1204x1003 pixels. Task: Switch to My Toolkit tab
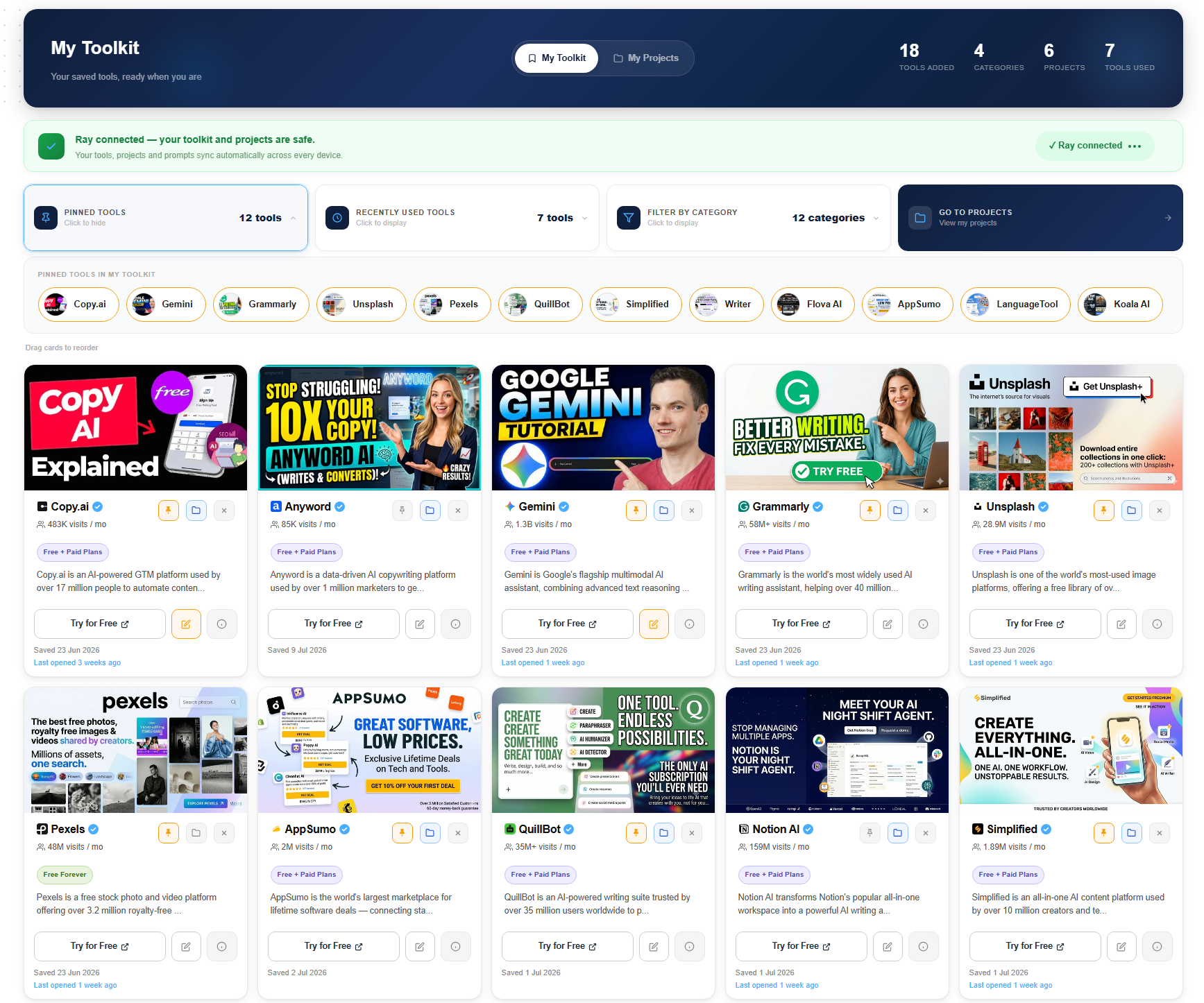[x=557, y=58]
